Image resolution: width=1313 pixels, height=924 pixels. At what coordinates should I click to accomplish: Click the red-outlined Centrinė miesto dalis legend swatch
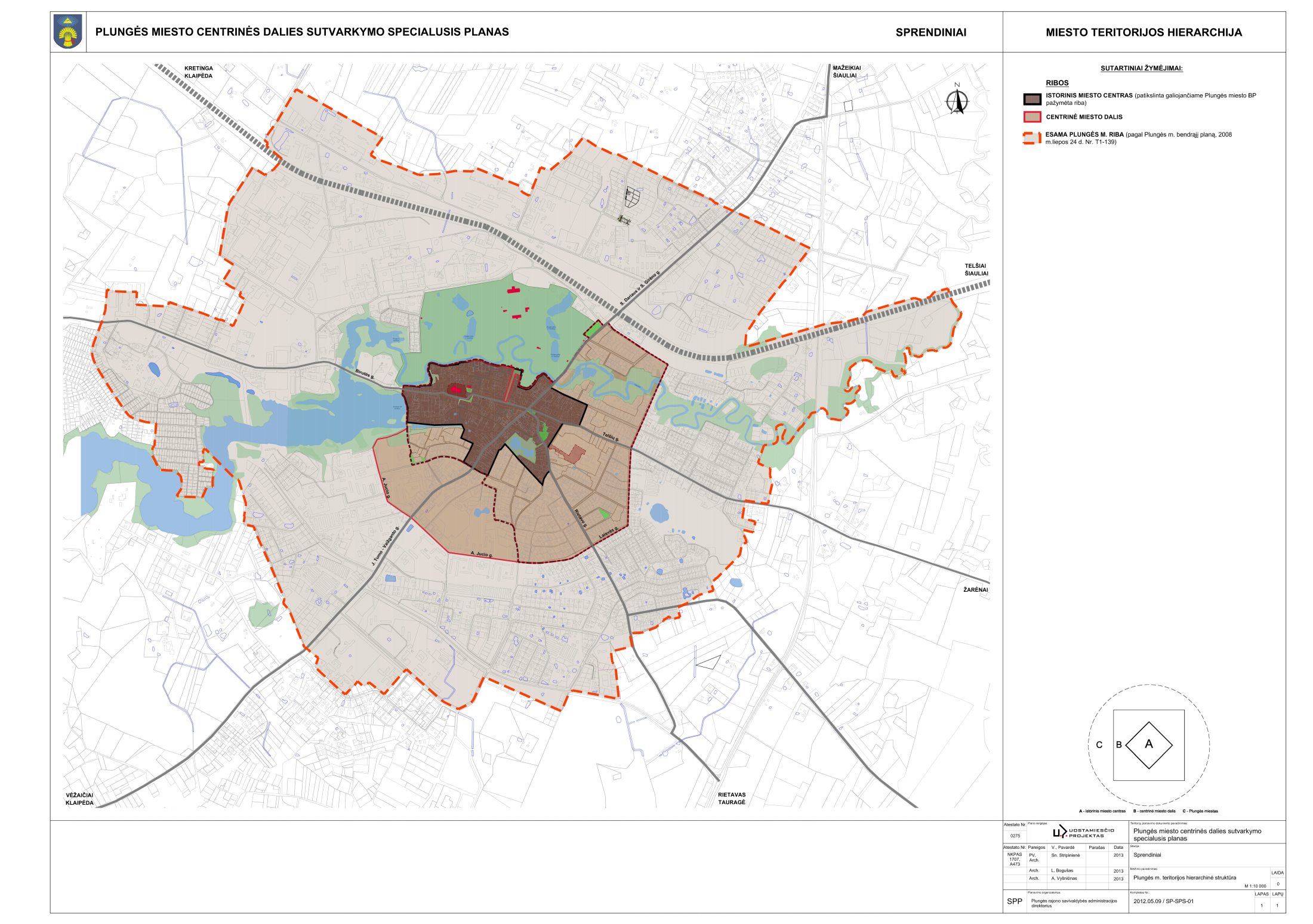click(x=1032, y=117)
